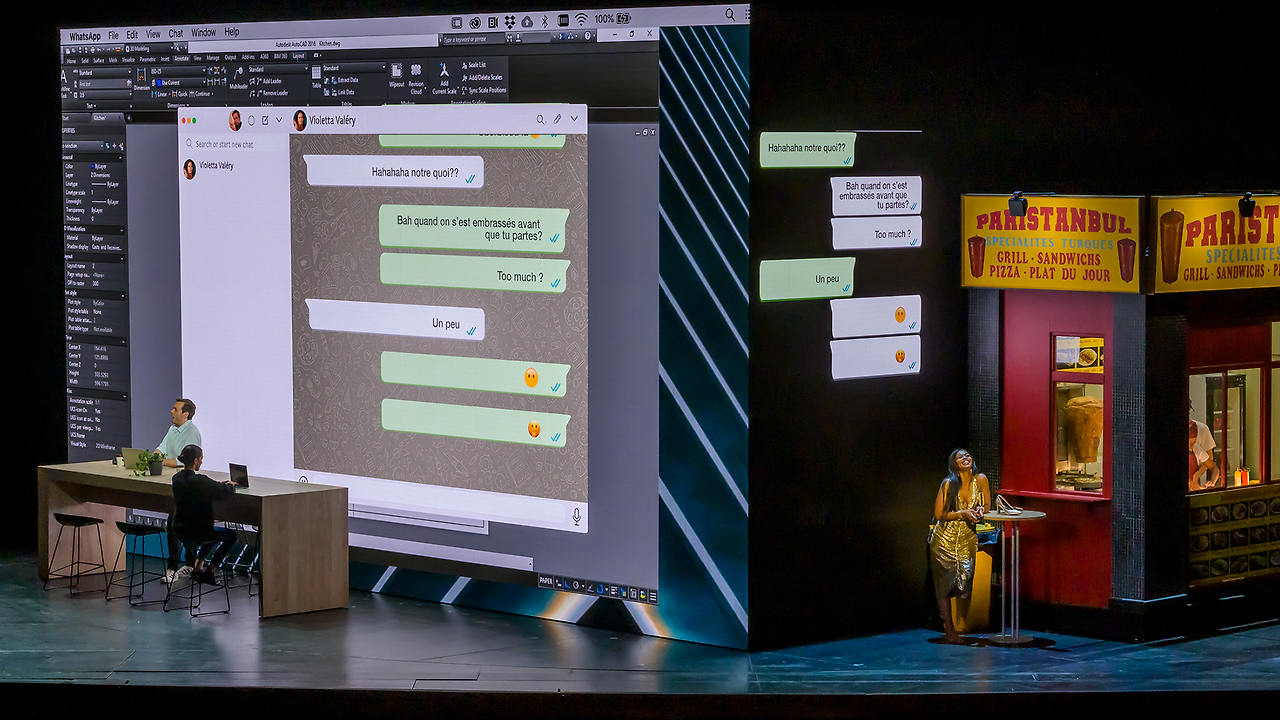Click the Add Current Scale icon

(x=444, y=78)
